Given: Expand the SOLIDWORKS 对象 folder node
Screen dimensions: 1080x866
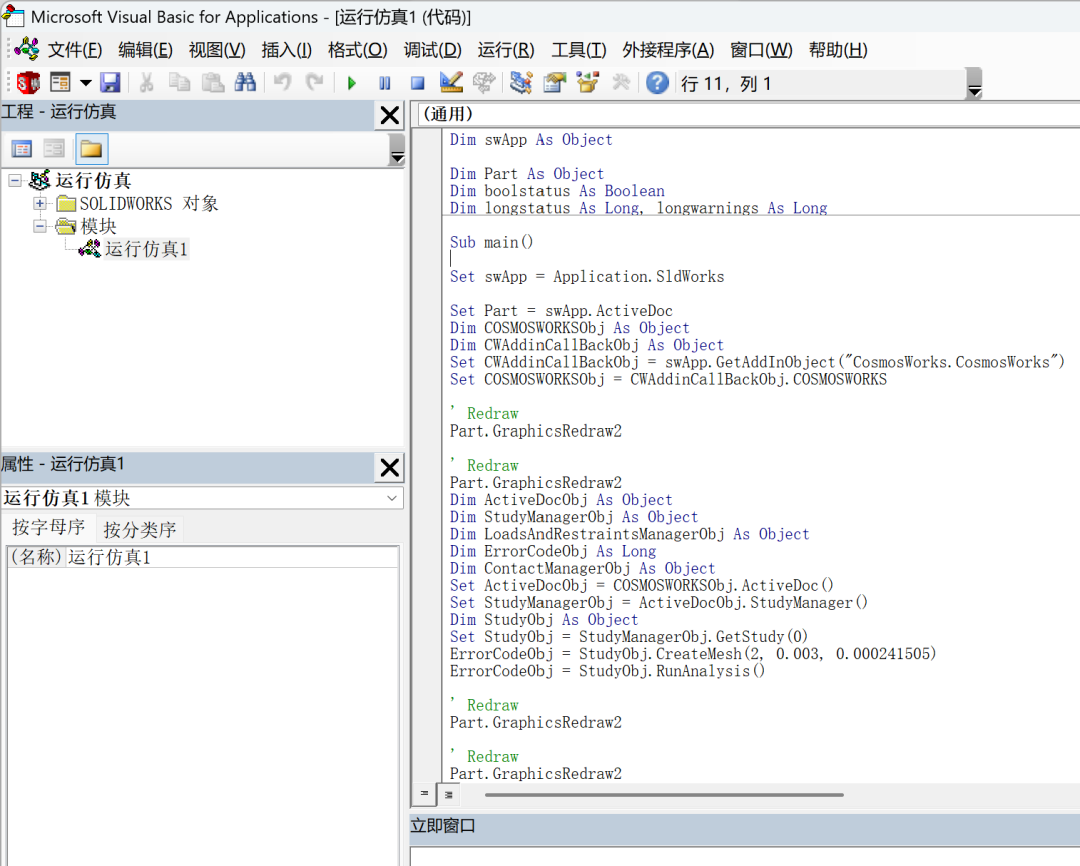Looking at the screenshot, I should coord(40,204).
